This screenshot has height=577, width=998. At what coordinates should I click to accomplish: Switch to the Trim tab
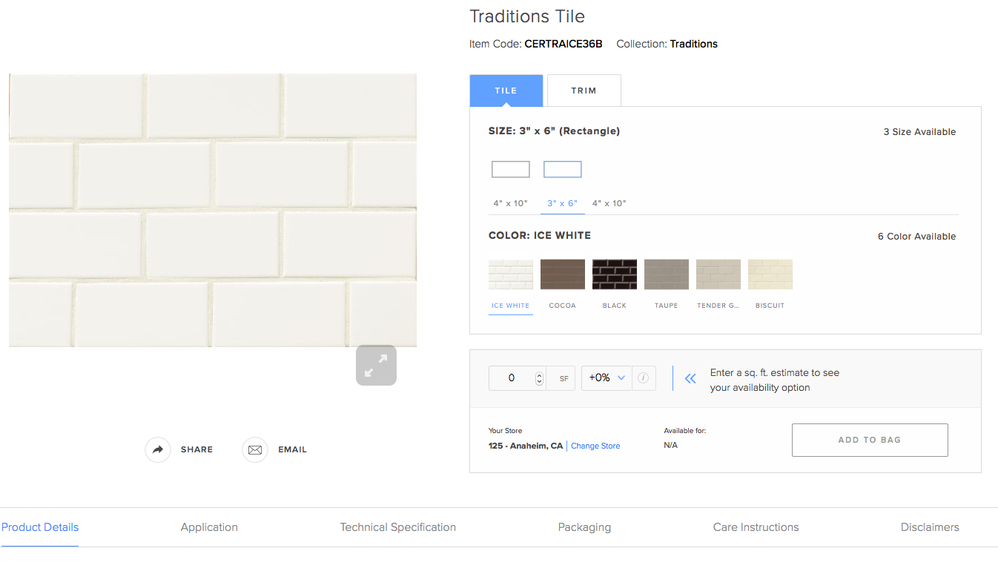[584, 91]
